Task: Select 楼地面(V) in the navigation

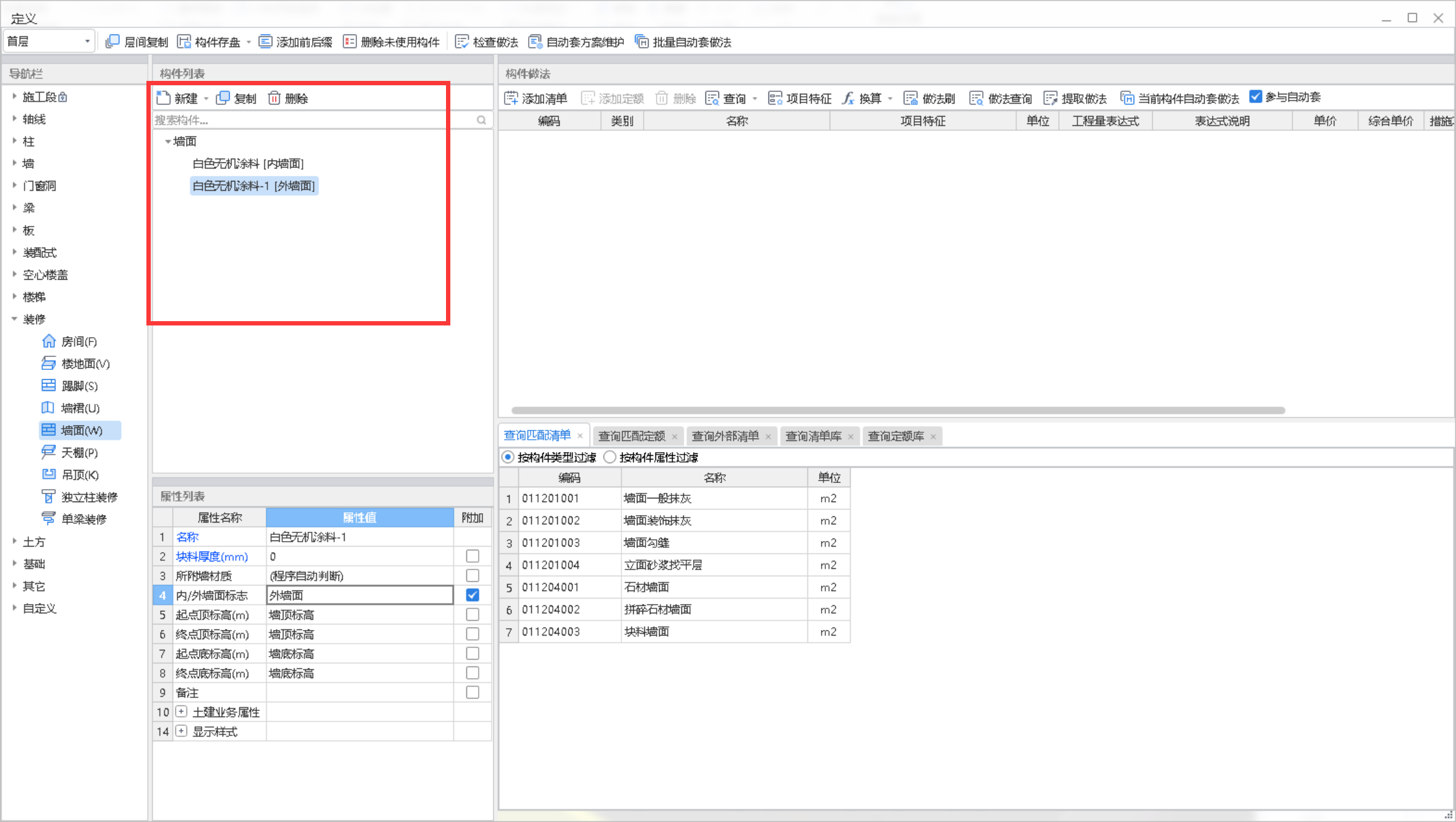Action: tap(75, 364)
